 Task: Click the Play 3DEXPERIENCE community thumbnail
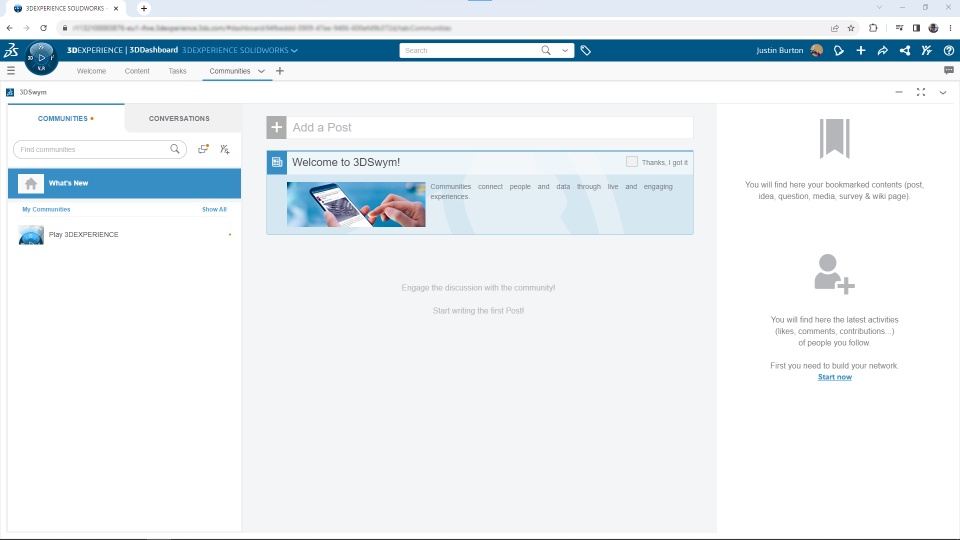point(31,235)
